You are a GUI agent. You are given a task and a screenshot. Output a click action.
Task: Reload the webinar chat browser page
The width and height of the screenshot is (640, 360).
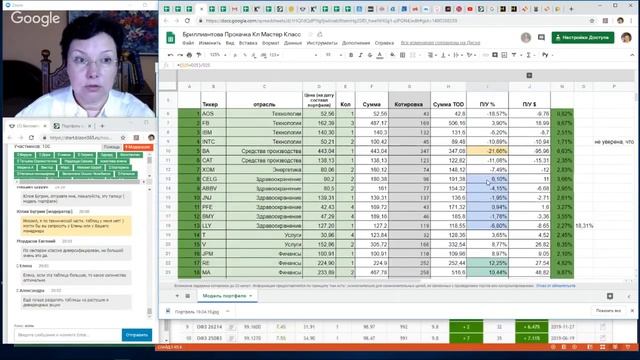pos(31,138)
